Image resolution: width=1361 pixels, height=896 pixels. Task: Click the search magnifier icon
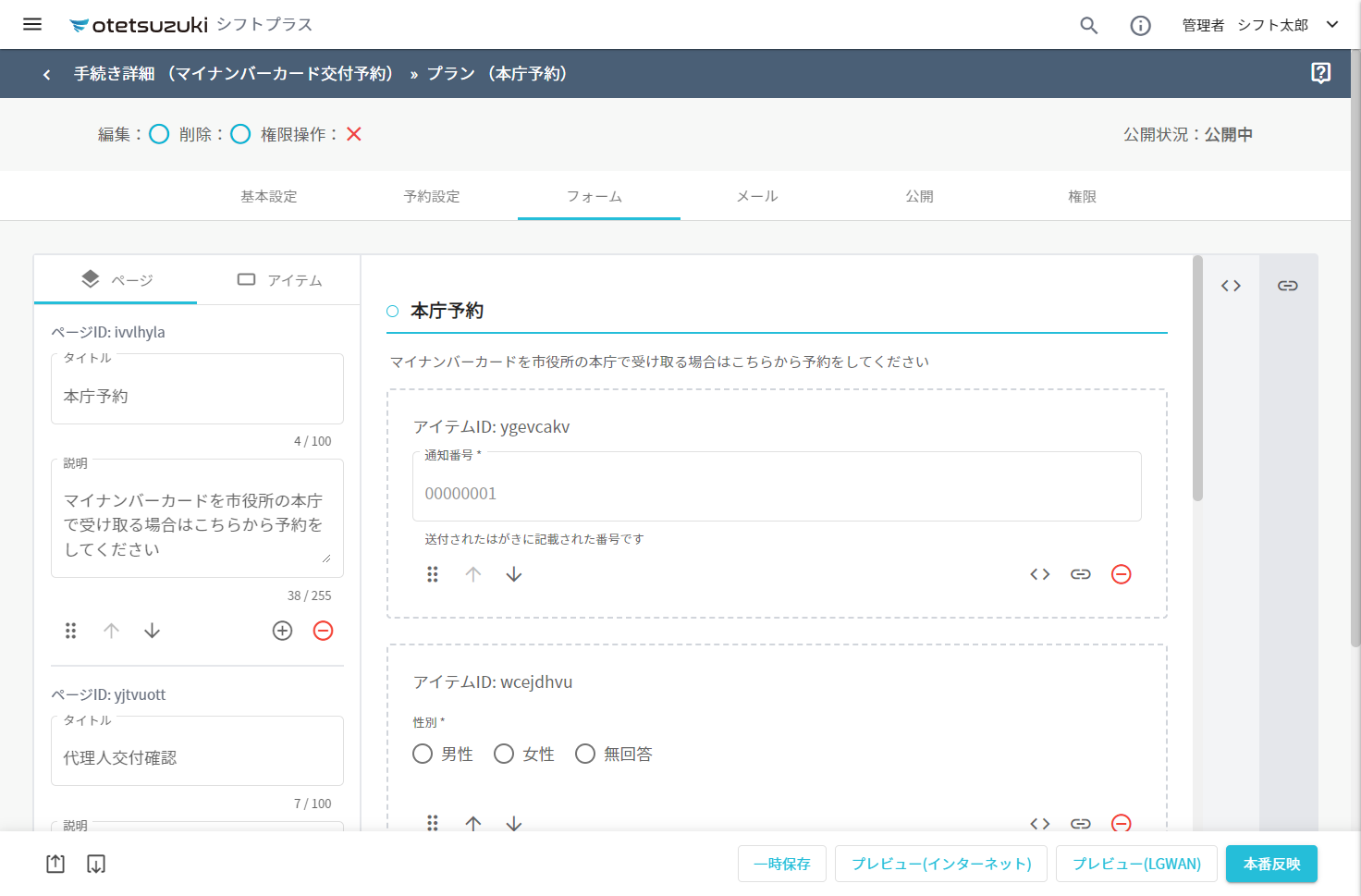click(1089, 25)
